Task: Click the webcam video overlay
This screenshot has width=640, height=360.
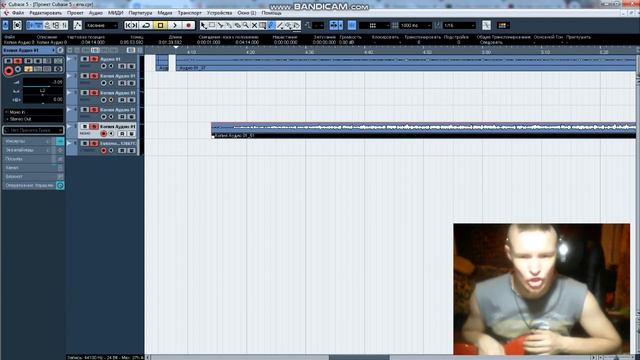Action: (542, 289)
